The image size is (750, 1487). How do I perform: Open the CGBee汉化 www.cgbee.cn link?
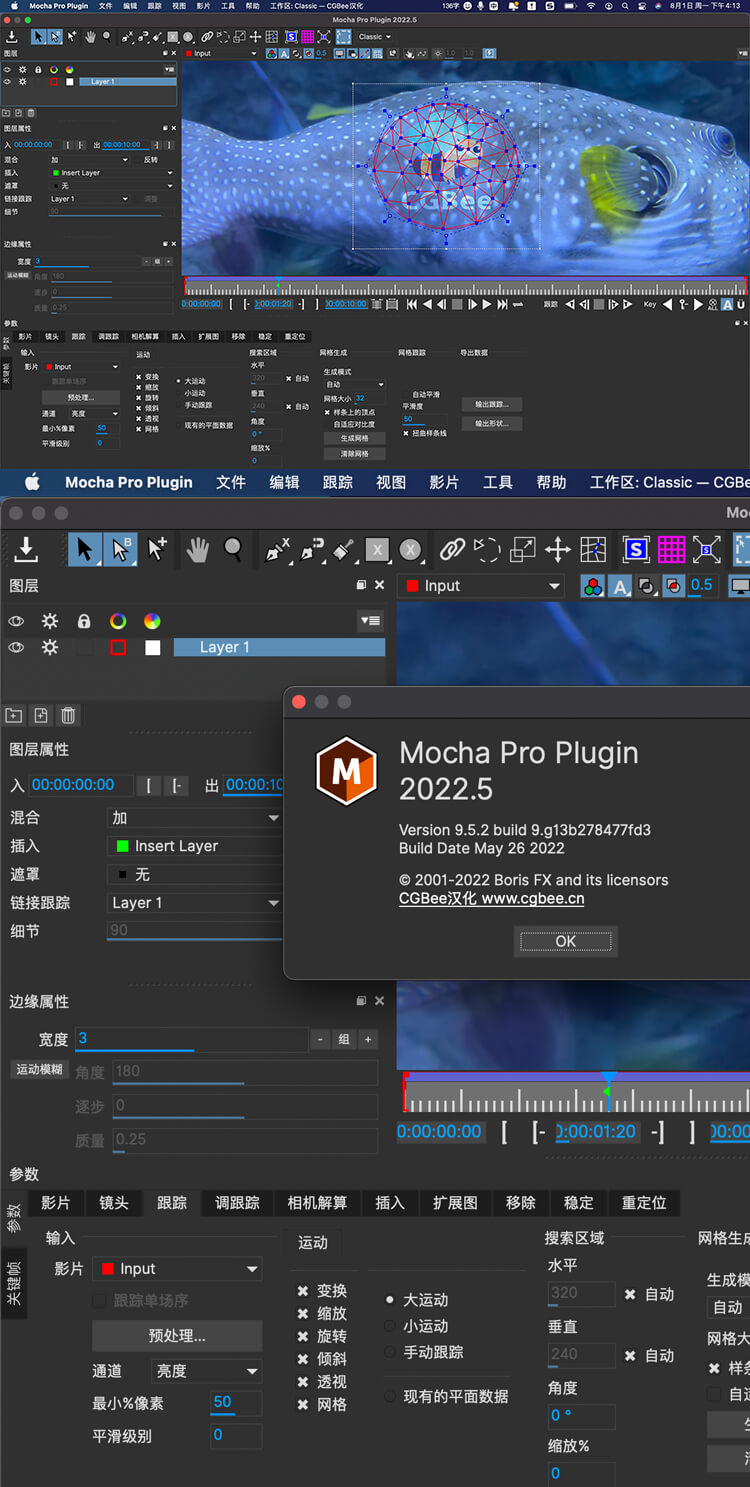(492, 899)
